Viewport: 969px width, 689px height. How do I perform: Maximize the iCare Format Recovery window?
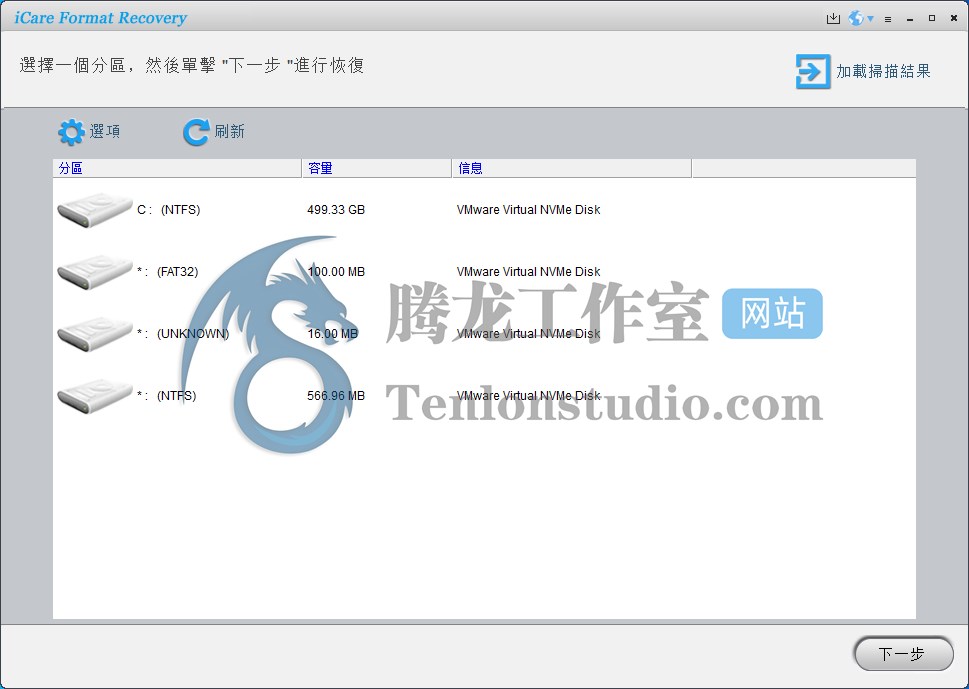click(932, 19)
